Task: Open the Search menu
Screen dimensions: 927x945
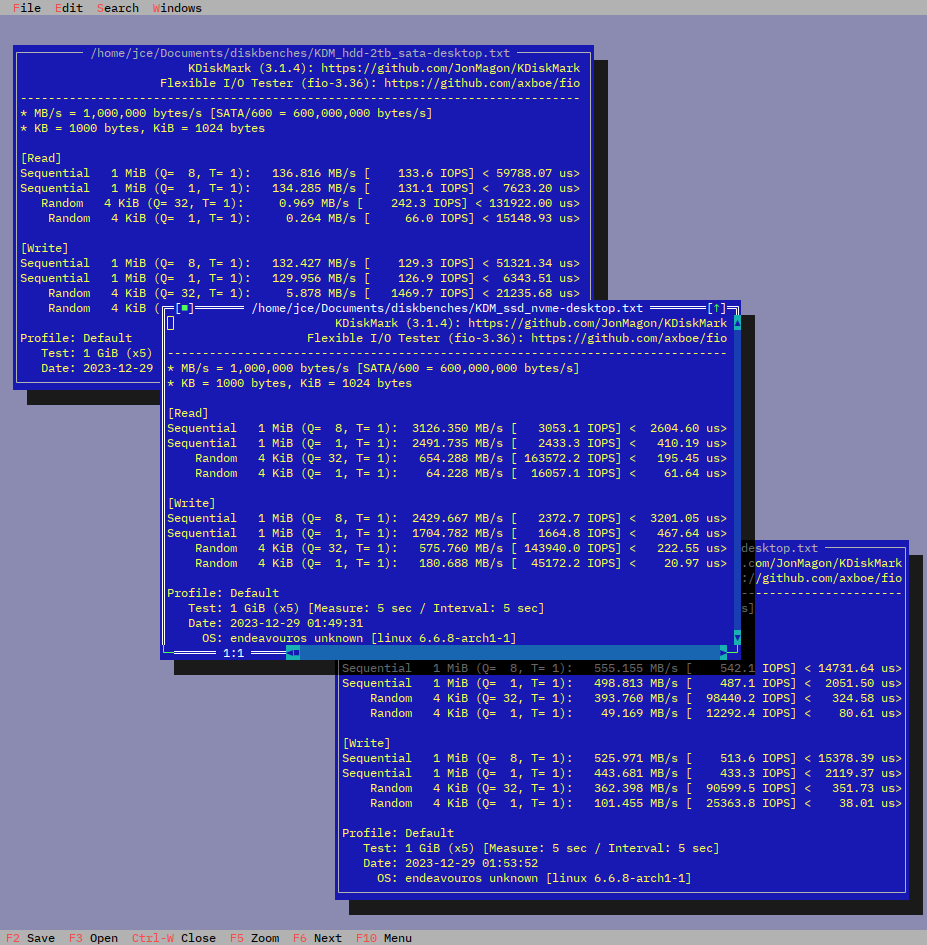Action: 118,8
